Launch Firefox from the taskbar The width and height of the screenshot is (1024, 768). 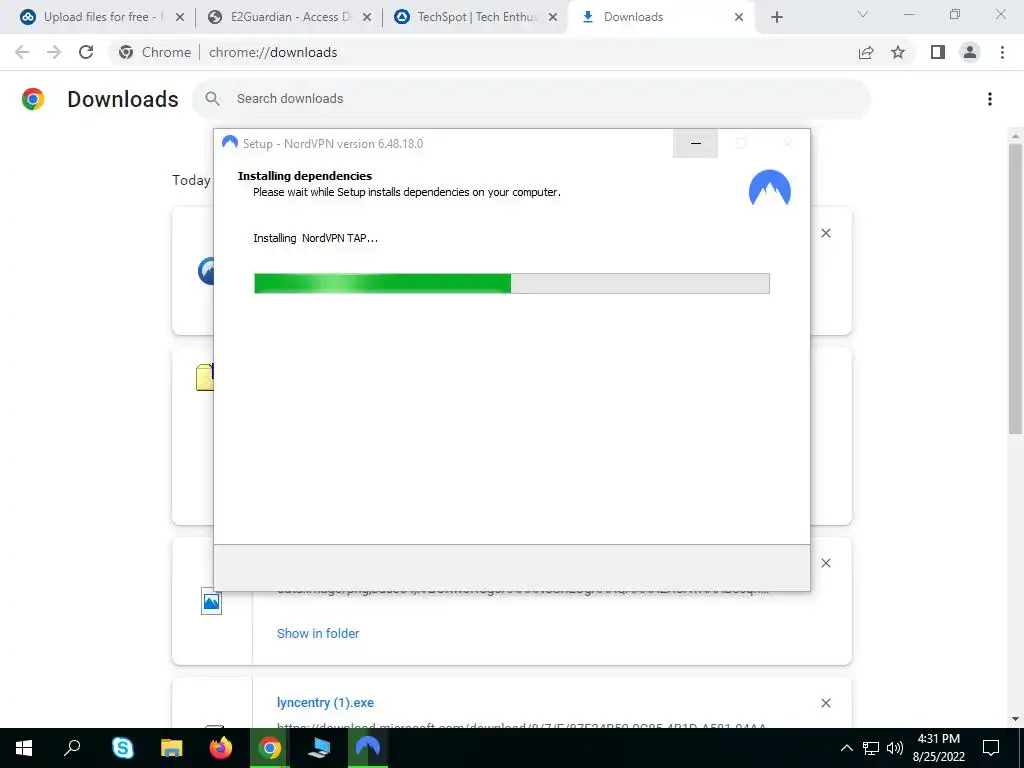(x=221, y=748)
